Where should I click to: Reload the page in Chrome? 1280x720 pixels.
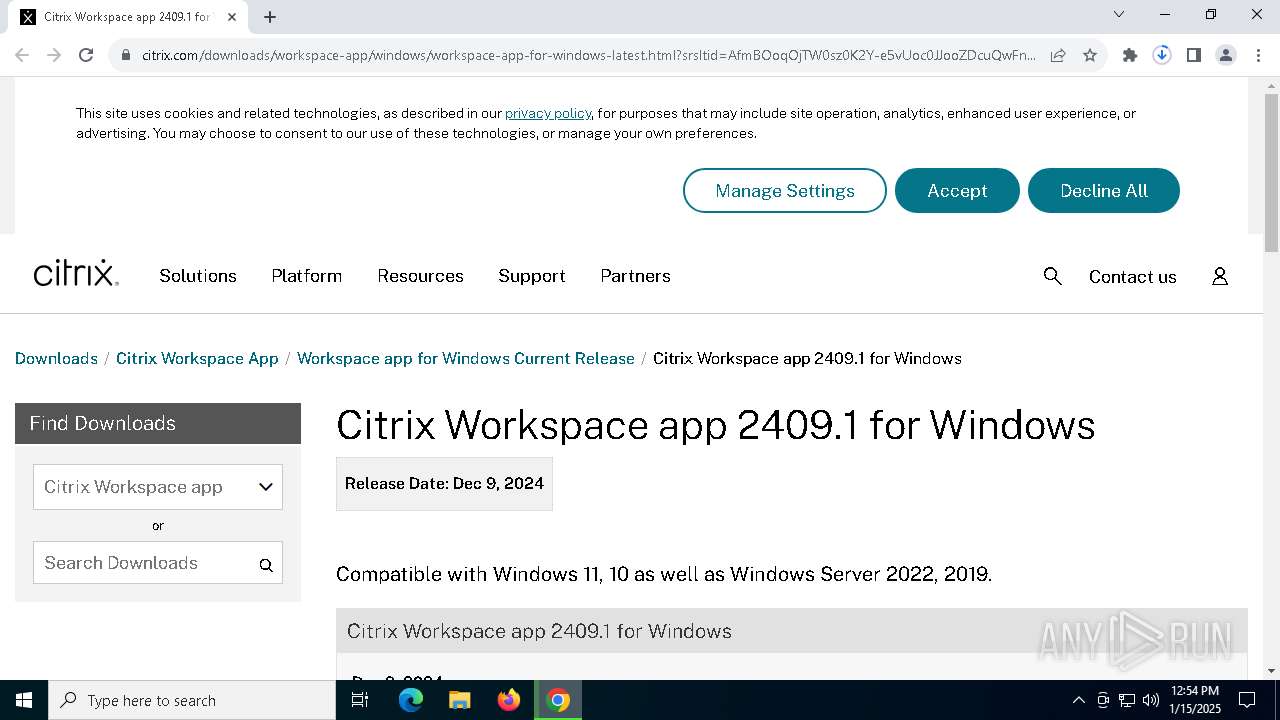coord(86,55)
